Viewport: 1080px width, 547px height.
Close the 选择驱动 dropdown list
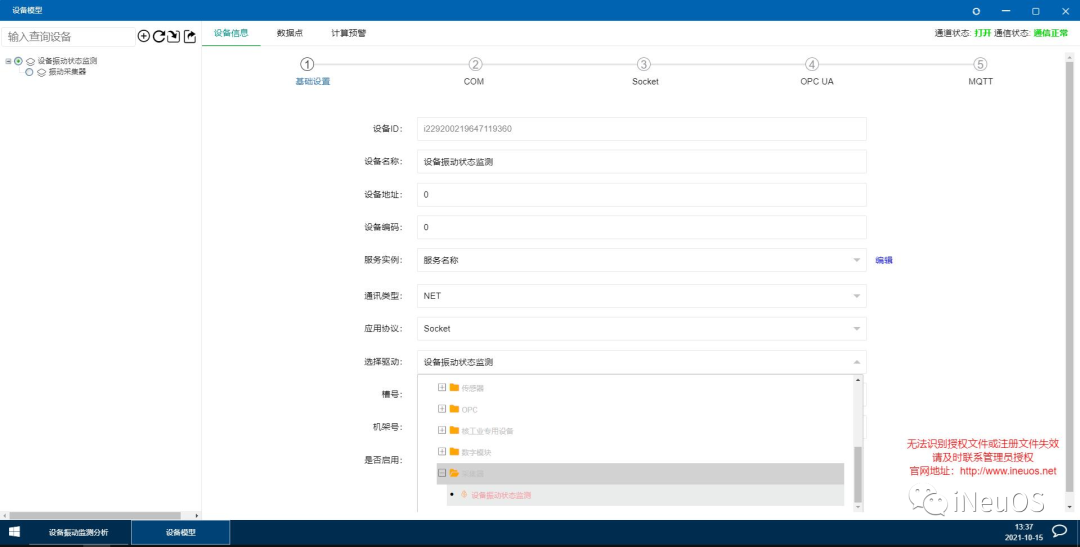pyautogui.click(x=857, y=362)
